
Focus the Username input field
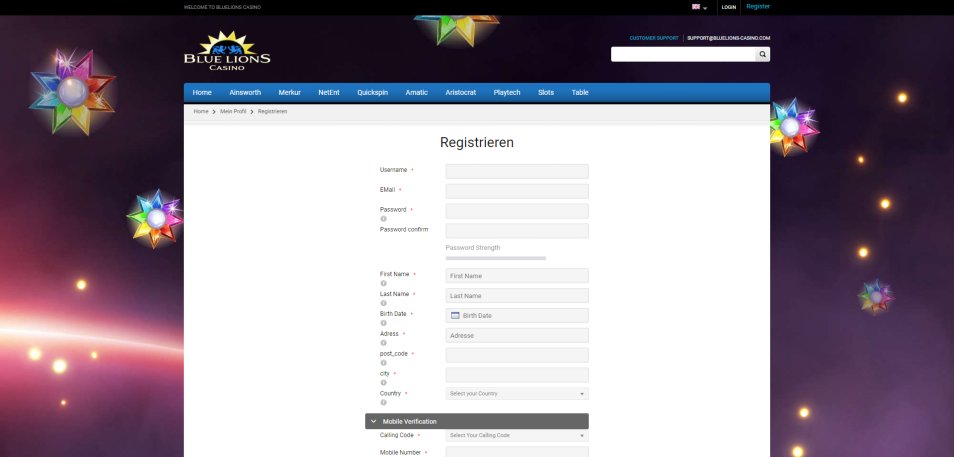[517, 171]
